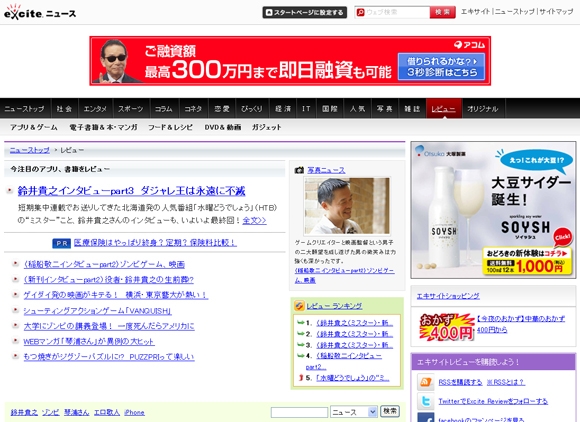Screen dimensions: 580x422
Task: Click the レビューランキング heading icon
Action: 299,306
